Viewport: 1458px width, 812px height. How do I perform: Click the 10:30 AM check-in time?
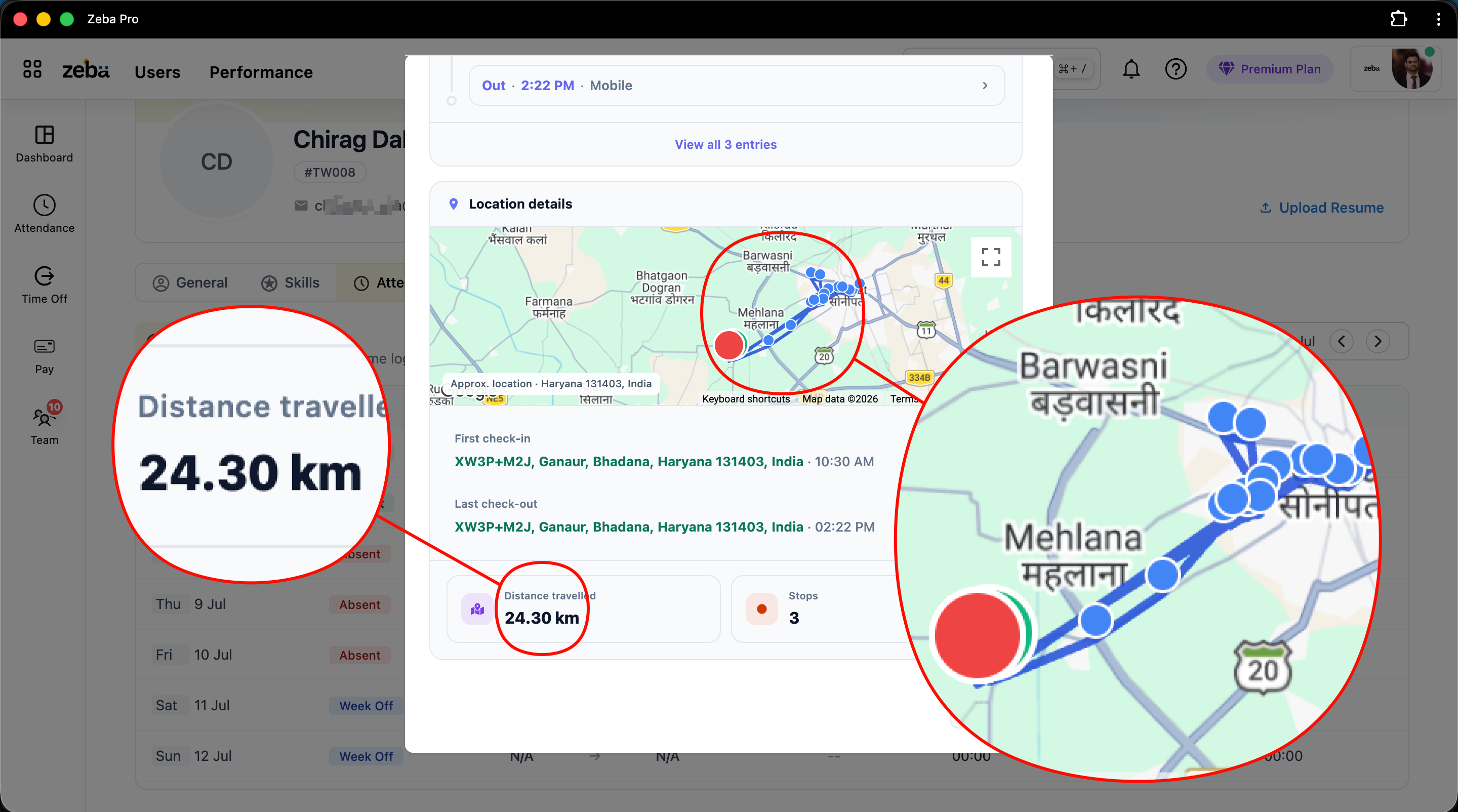click(844, 462)
